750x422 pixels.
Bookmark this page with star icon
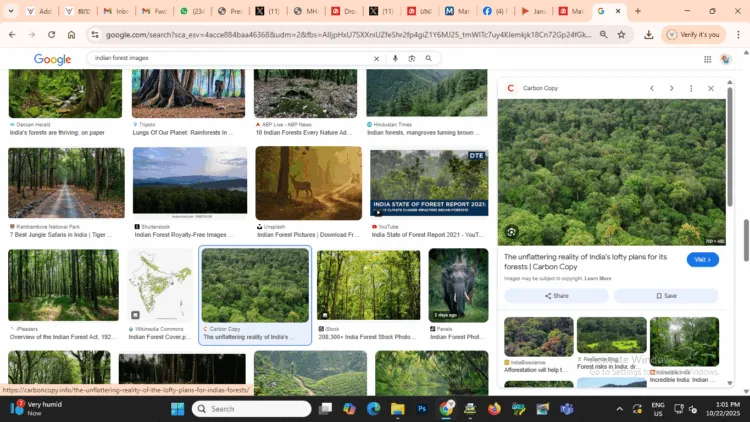621,34
